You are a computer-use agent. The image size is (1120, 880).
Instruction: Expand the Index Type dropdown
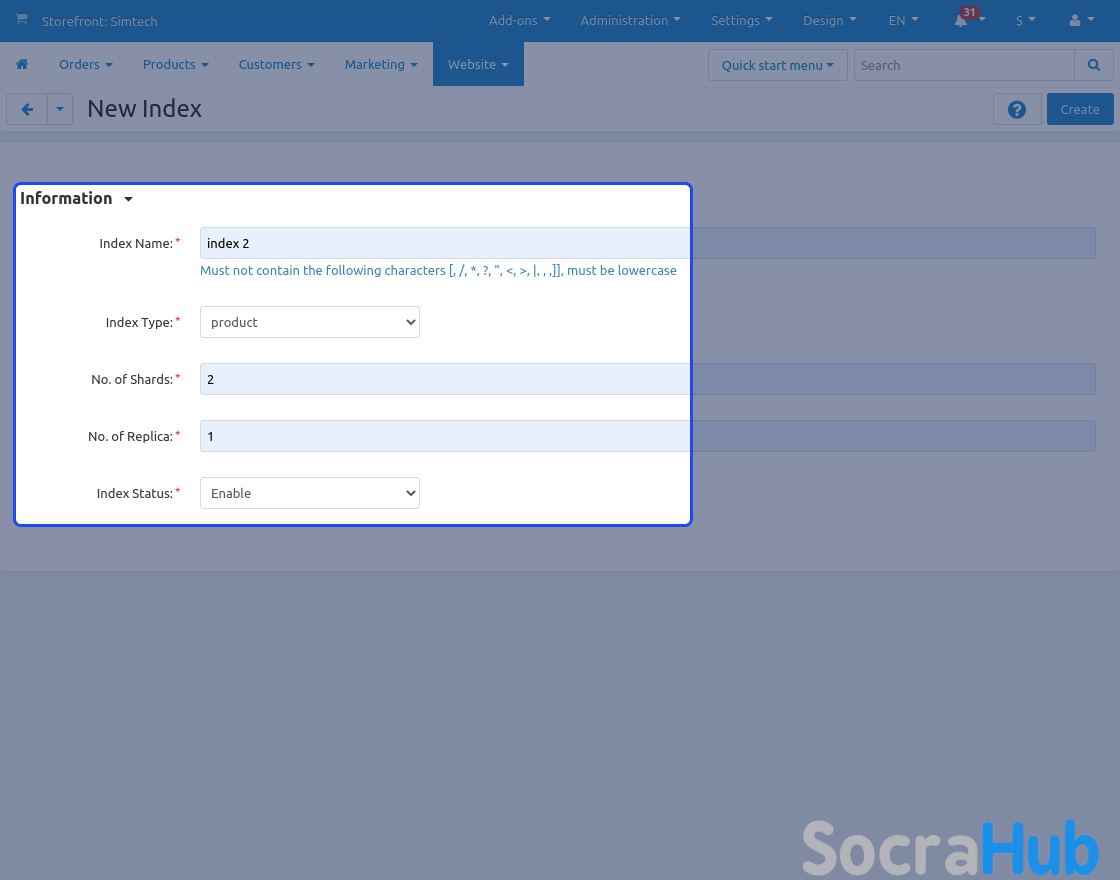[x=310, y=322]
